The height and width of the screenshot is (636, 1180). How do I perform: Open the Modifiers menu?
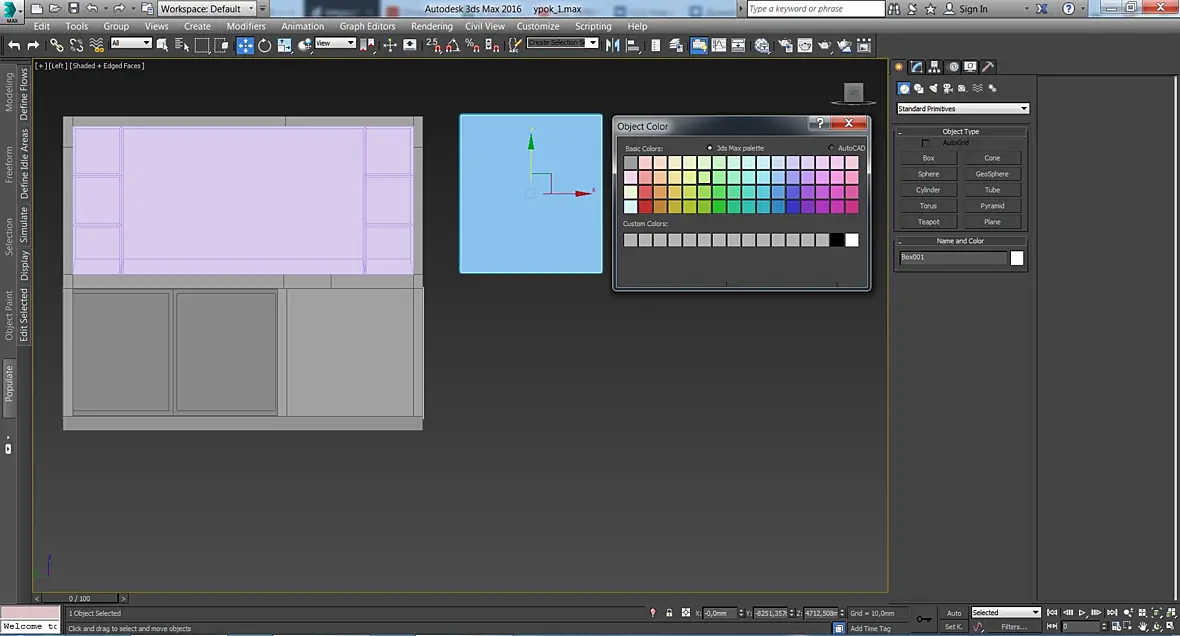[246, 26]
